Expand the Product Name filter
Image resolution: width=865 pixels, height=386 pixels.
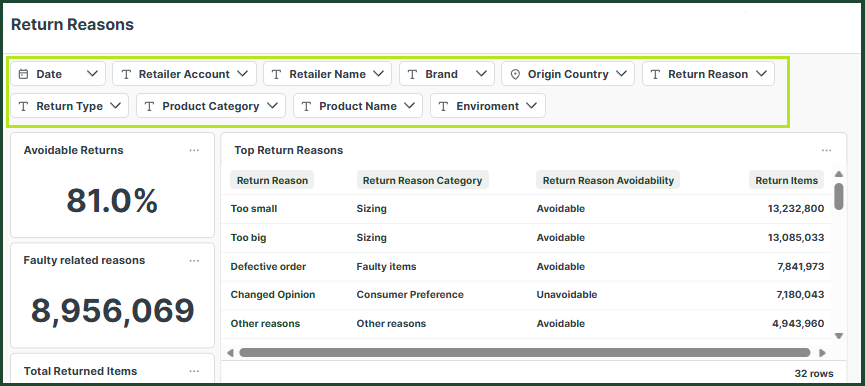(357, 106)
